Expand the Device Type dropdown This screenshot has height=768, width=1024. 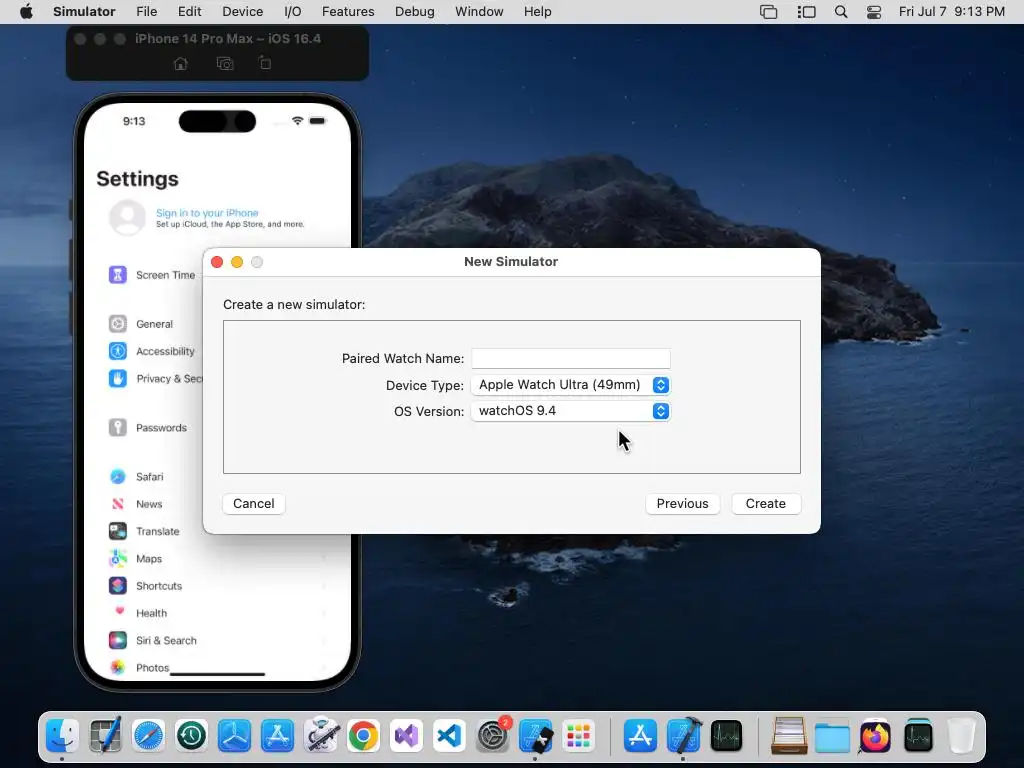click(571, 385)
